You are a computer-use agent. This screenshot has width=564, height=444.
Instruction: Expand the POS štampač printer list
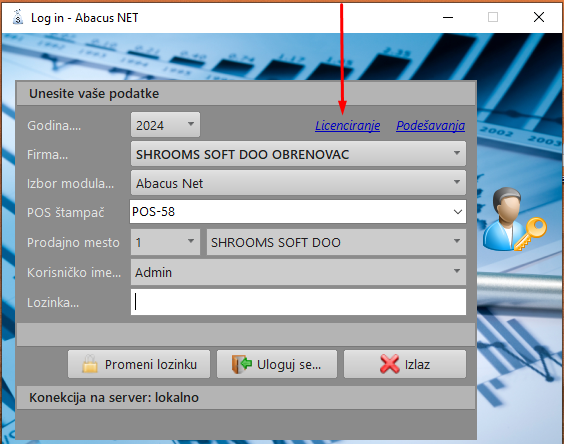(298, 212)
